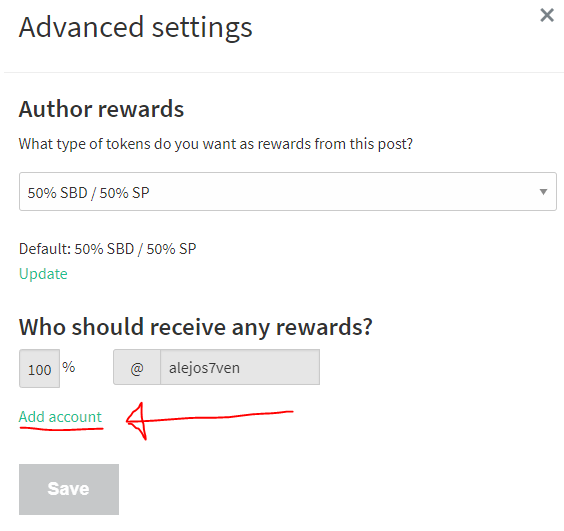Click the red underline beneath Add account
This screenshot has width=564, height=531.
click(62, 428)
